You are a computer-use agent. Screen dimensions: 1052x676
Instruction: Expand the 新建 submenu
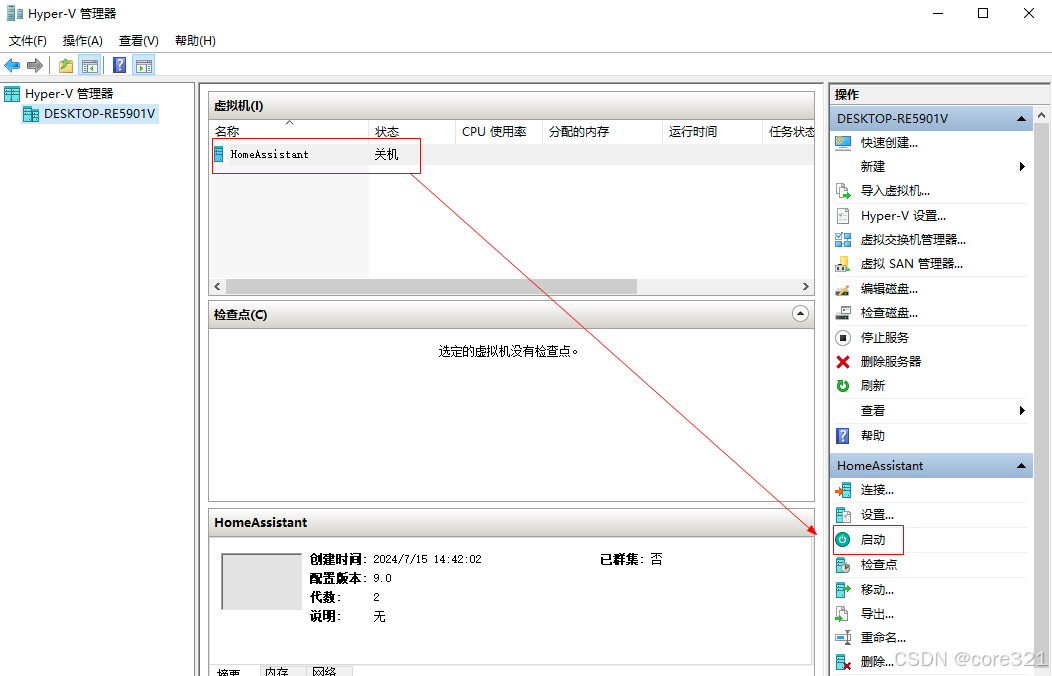(1022, 166)
